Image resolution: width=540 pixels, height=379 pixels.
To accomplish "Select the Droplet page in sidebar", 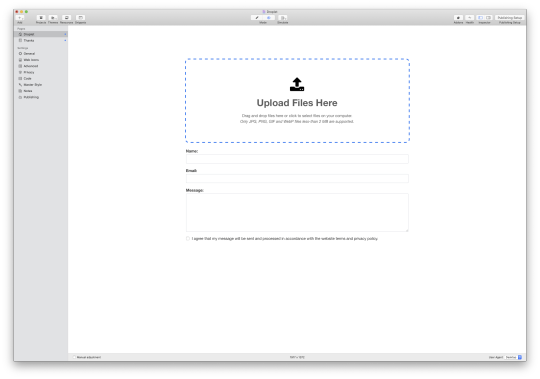I will pos(41,34).
